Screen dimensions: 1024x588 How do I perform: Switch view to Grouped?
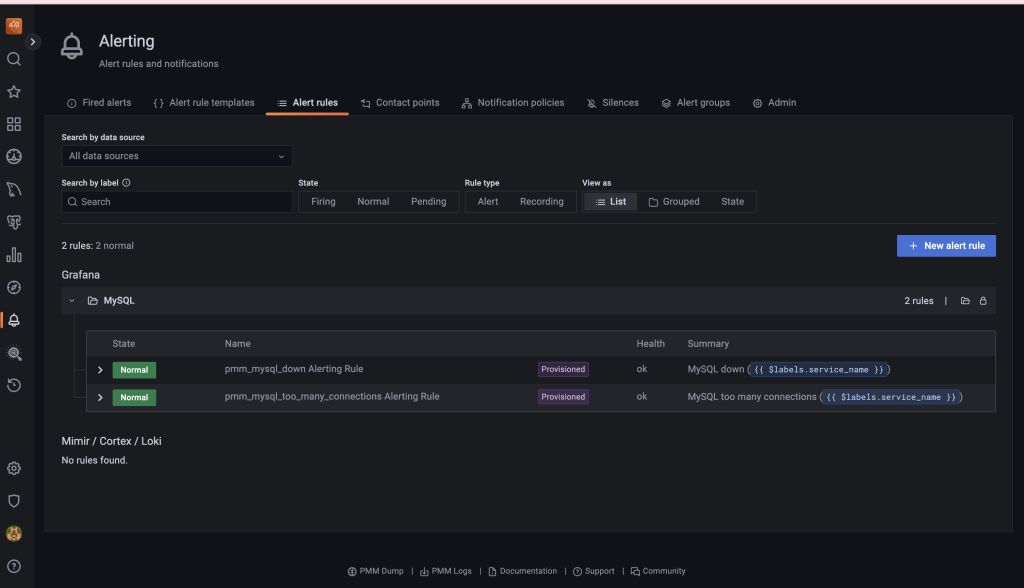click(x=674, y=201)
